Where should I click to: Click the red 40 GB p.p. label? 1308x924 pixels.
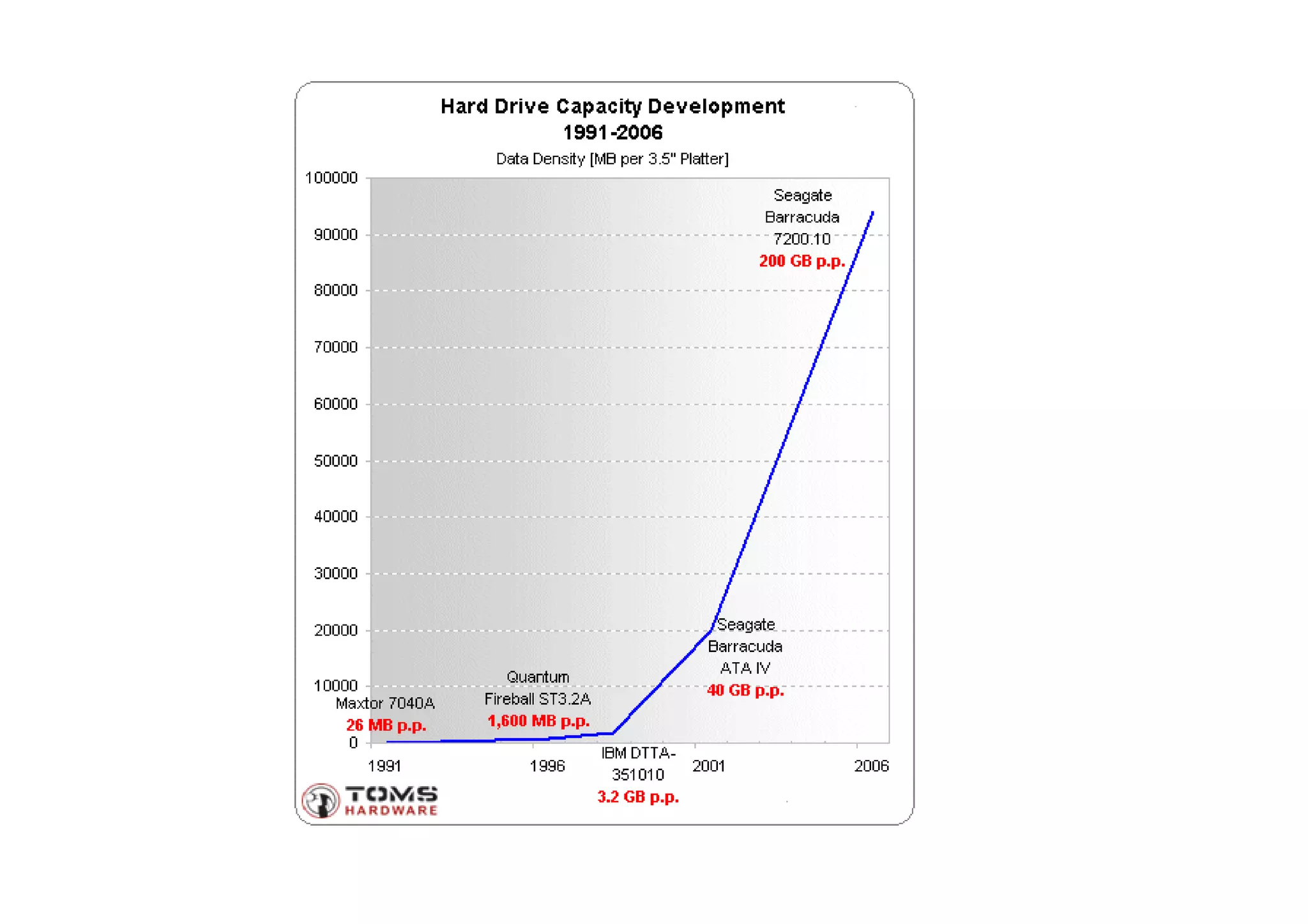pyautogui.click(x=745, y=690)
